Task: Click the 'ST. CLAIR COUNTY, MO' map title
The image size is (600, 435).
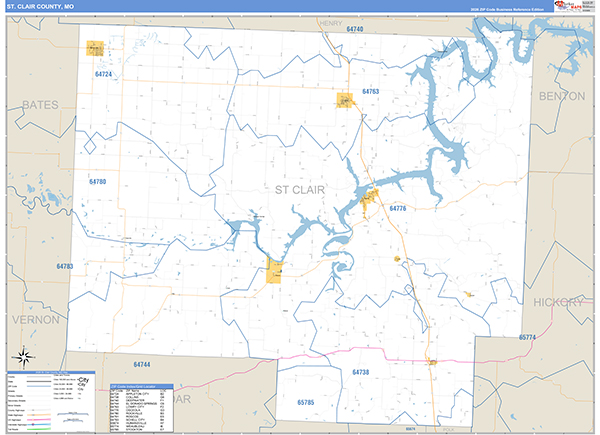Action: pos(40,7)
